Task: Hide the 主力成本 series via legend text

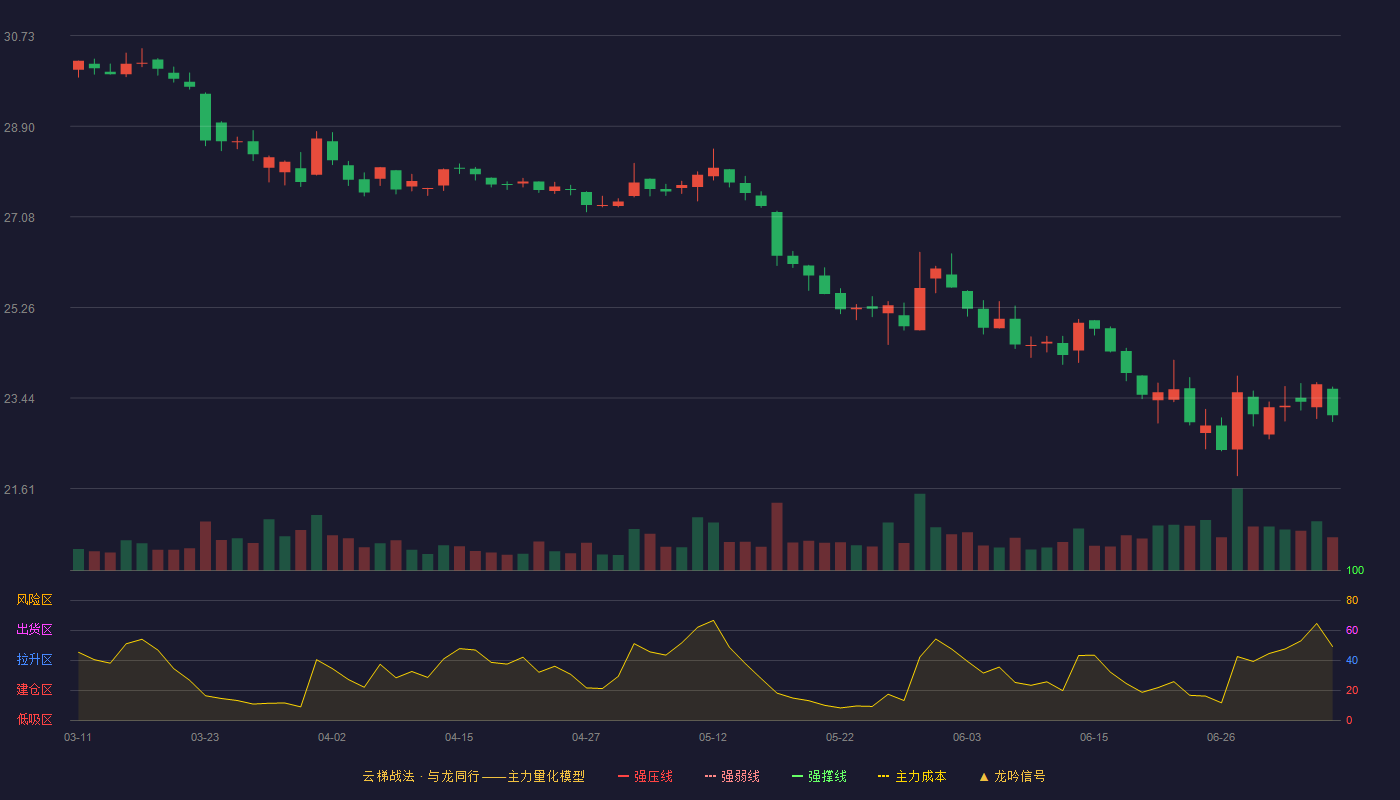Action: pyautogui.click(x=920, y=776)
